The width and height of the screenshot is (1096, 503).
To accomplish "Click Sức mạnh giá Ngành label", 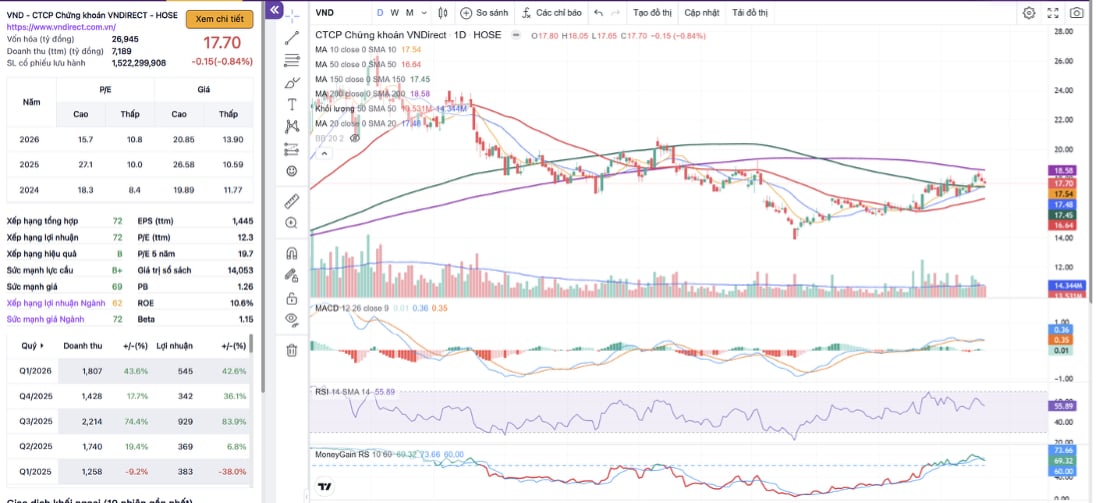I will click(45, 319).
